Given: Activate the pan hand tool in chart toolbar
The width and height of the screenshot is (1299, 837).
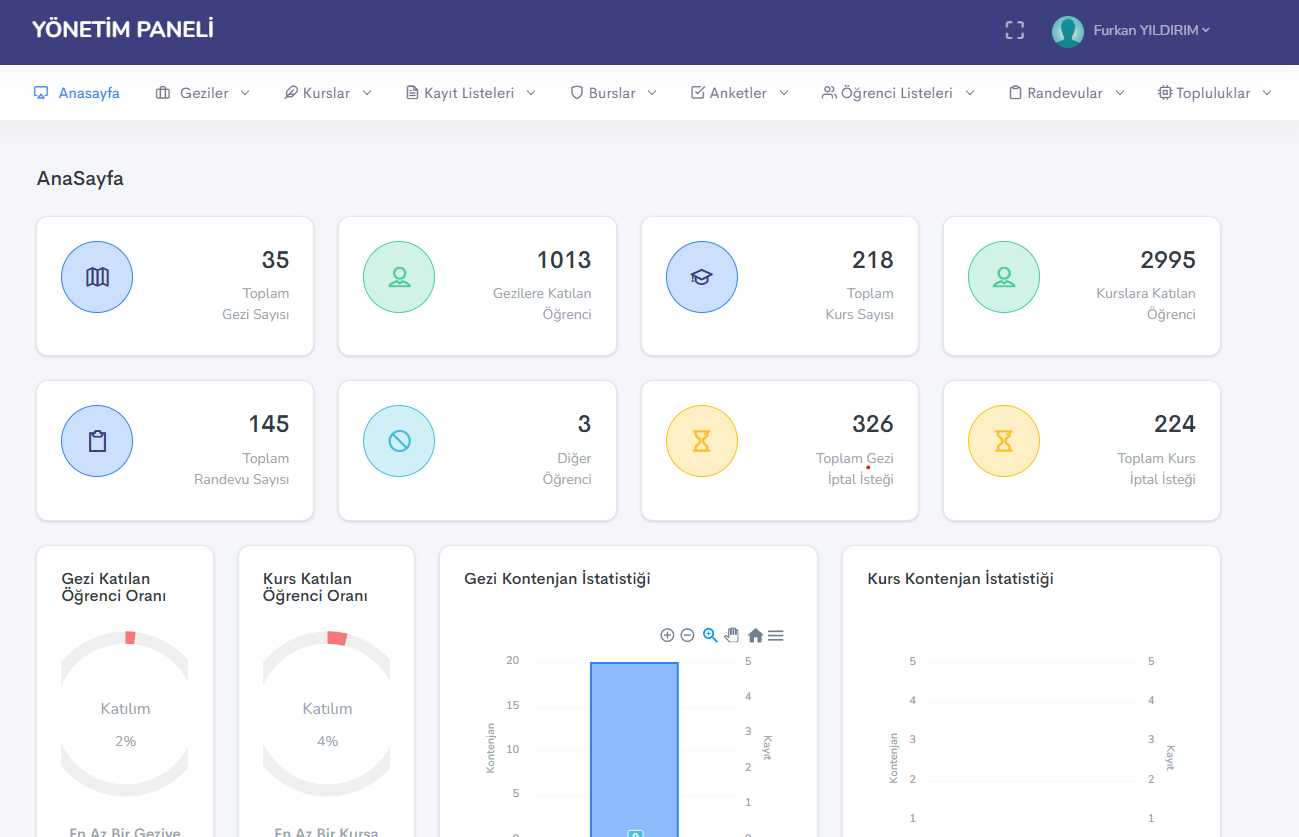Looking at the screenshot, I should pos(732,635).
